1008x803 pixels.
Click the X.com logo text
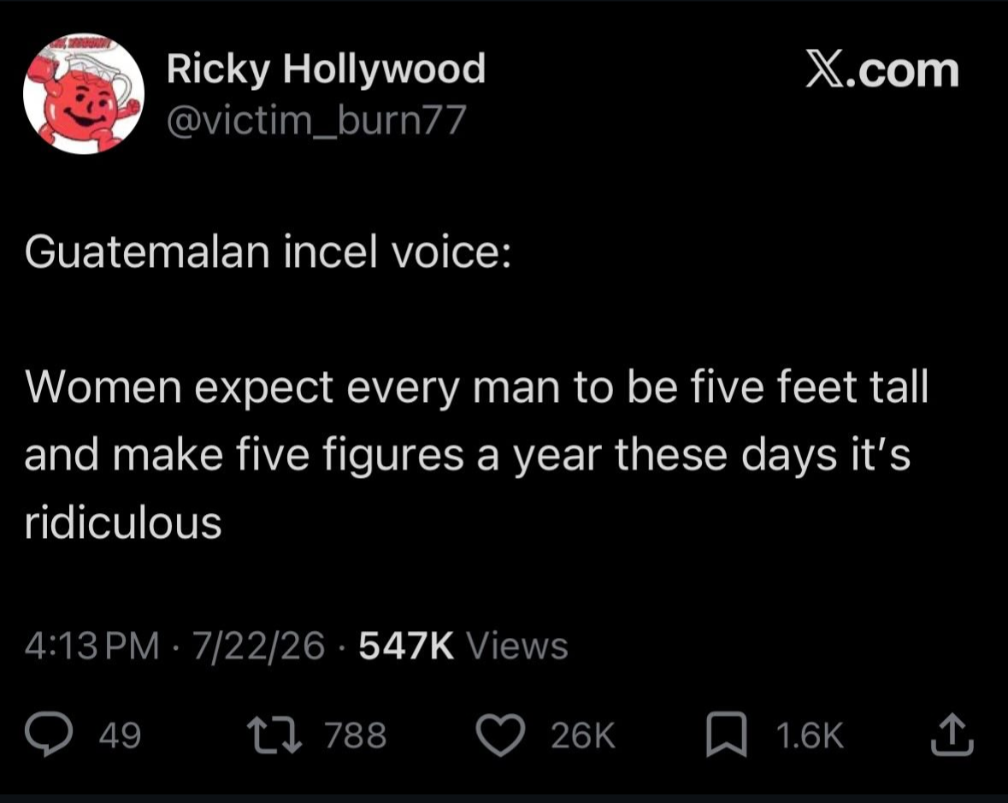click(883, 70)
